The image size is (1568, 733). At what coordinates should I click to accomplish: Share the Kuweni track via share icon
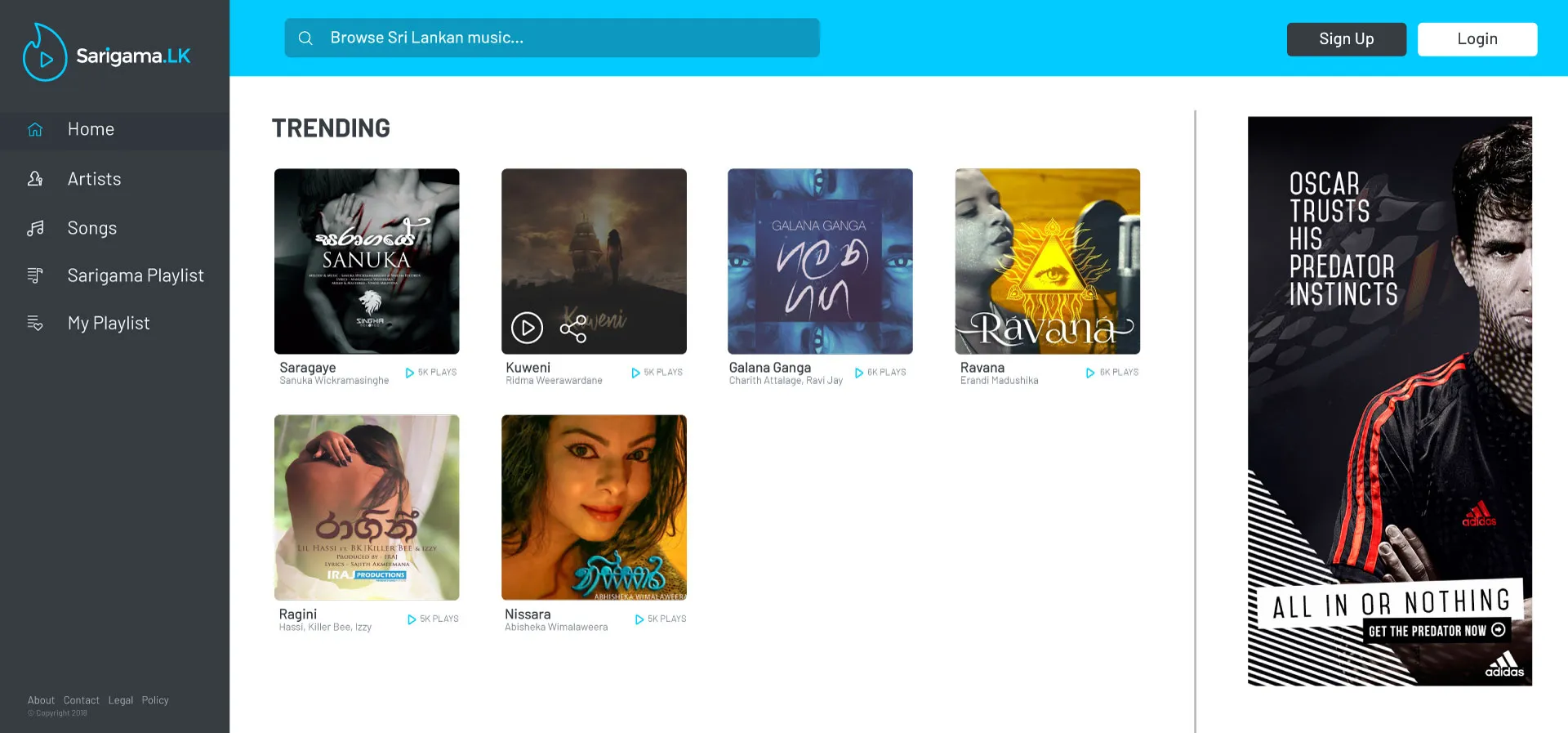[573, 329]
